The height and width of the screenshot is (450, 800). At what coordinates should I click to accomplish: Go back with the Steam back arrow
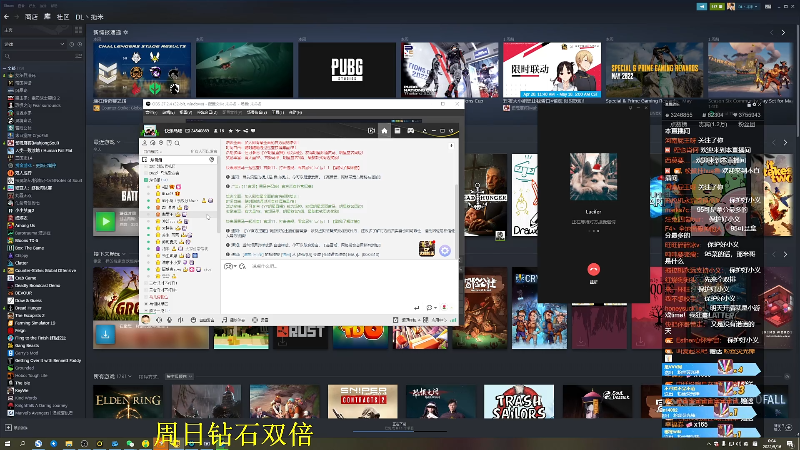(7, 17)
